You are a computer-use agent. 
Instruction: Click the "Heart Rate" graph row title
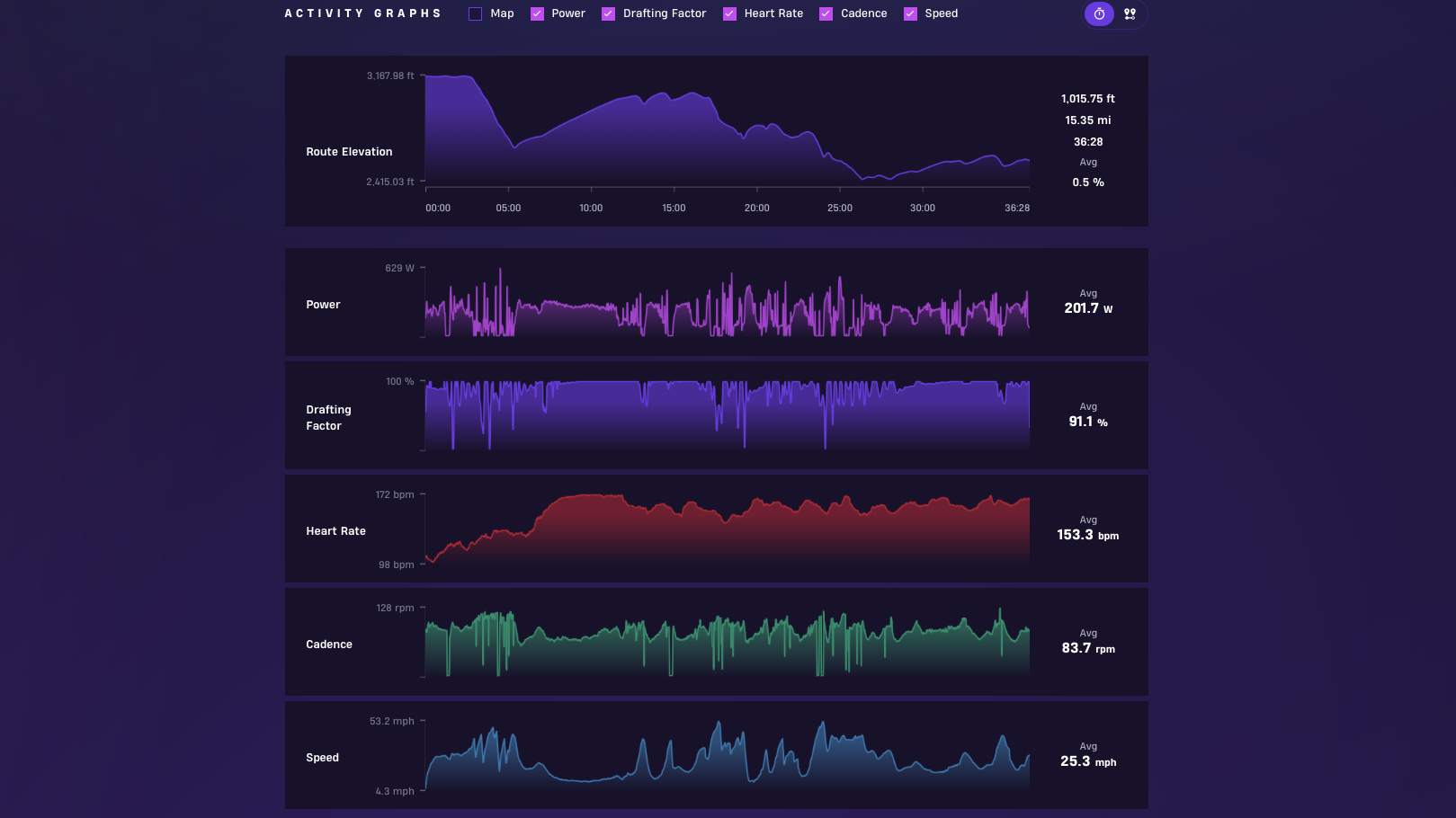click(335, 531)
